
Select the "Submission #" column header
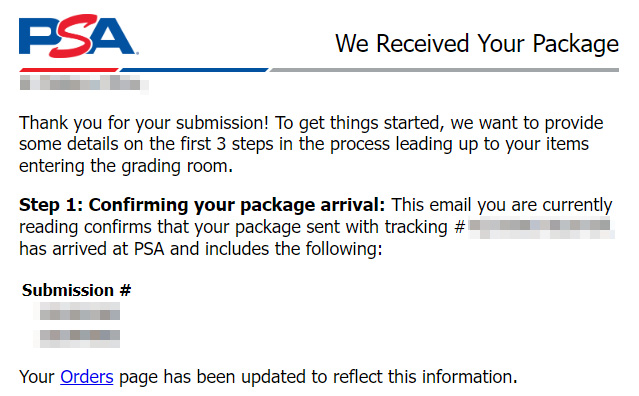tap(77, 290)
